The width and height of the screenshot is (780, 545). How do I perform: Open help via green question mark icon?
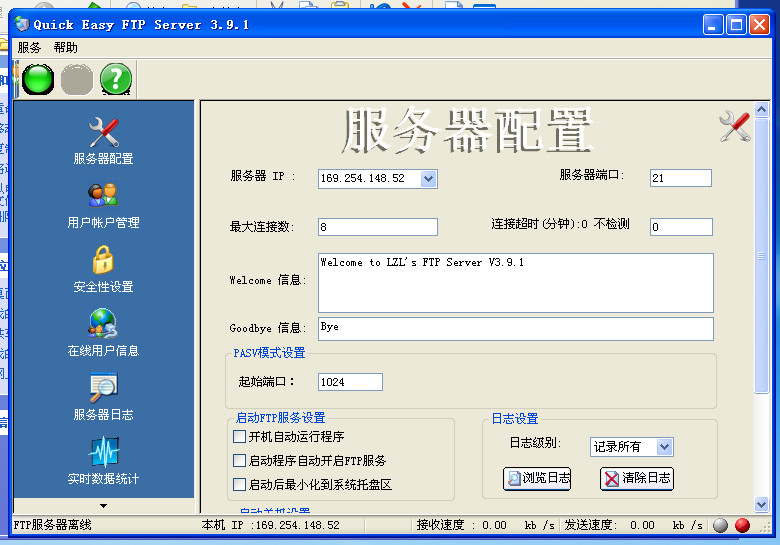coord(116,78)
